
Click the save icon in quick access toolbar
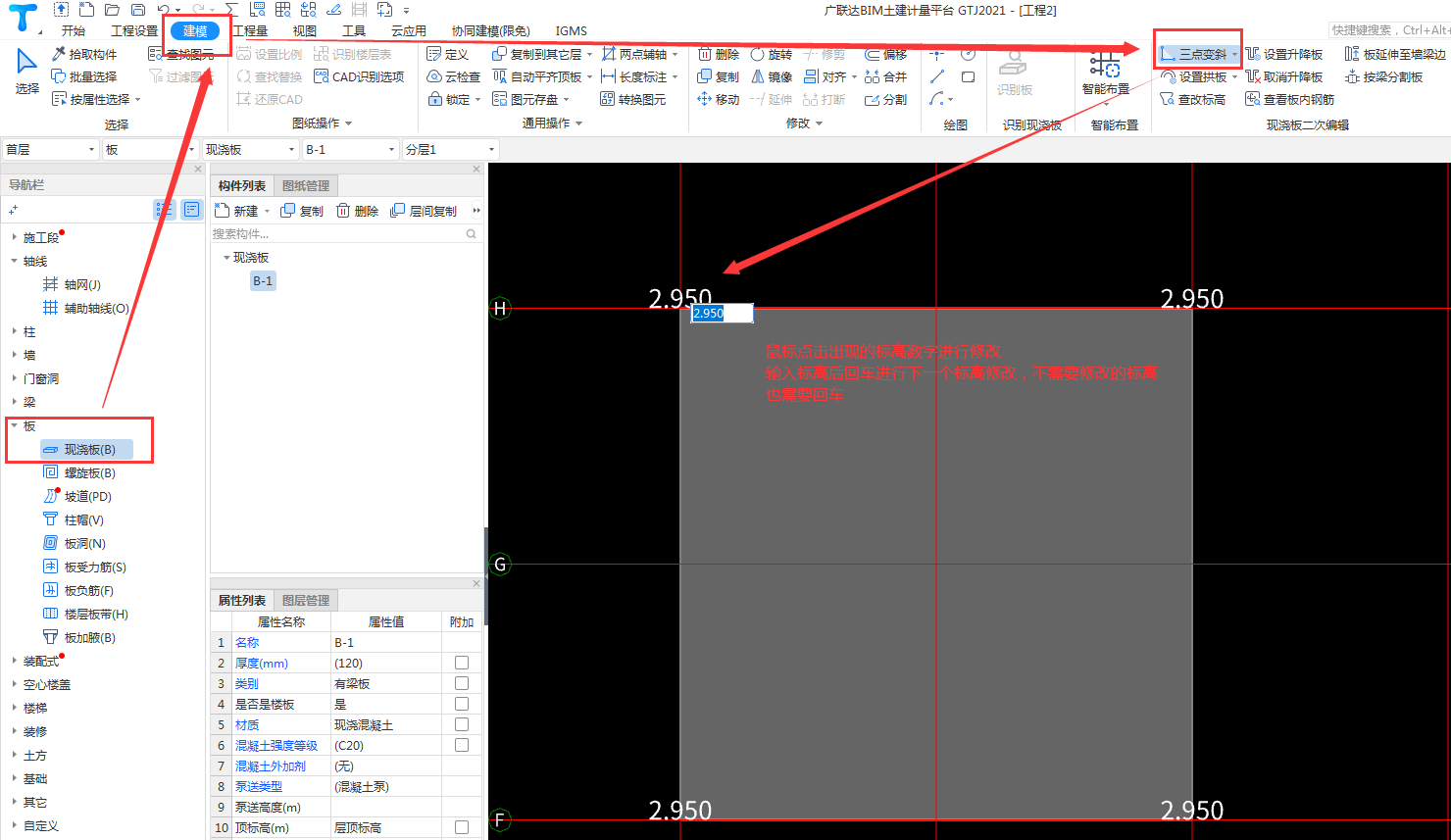[x=137, y=10]
